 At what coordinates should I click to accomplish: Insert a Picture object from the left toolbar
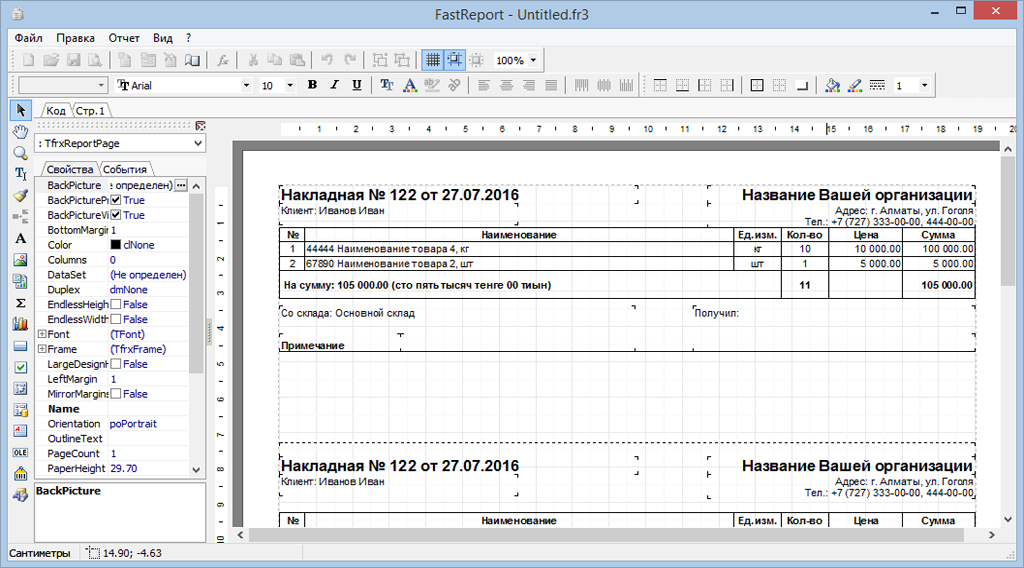pos(20,260)
